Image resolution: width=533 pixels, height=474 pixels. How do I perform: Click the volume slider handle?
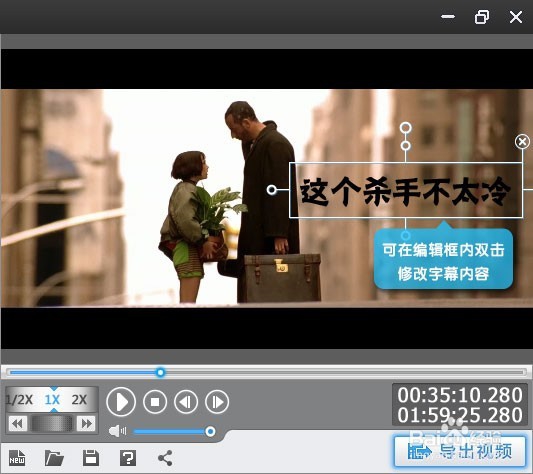210,431
